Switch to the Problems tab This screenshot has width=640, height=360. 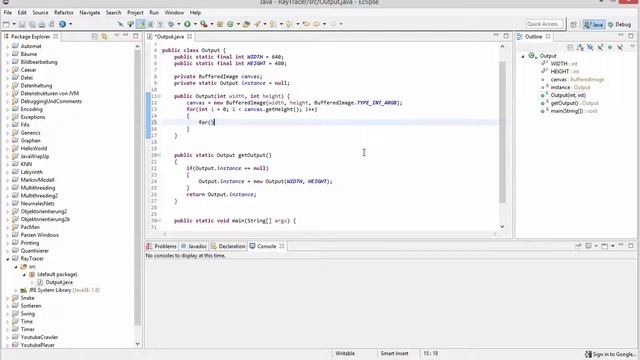pyautogui.click(x=162, y=246)
